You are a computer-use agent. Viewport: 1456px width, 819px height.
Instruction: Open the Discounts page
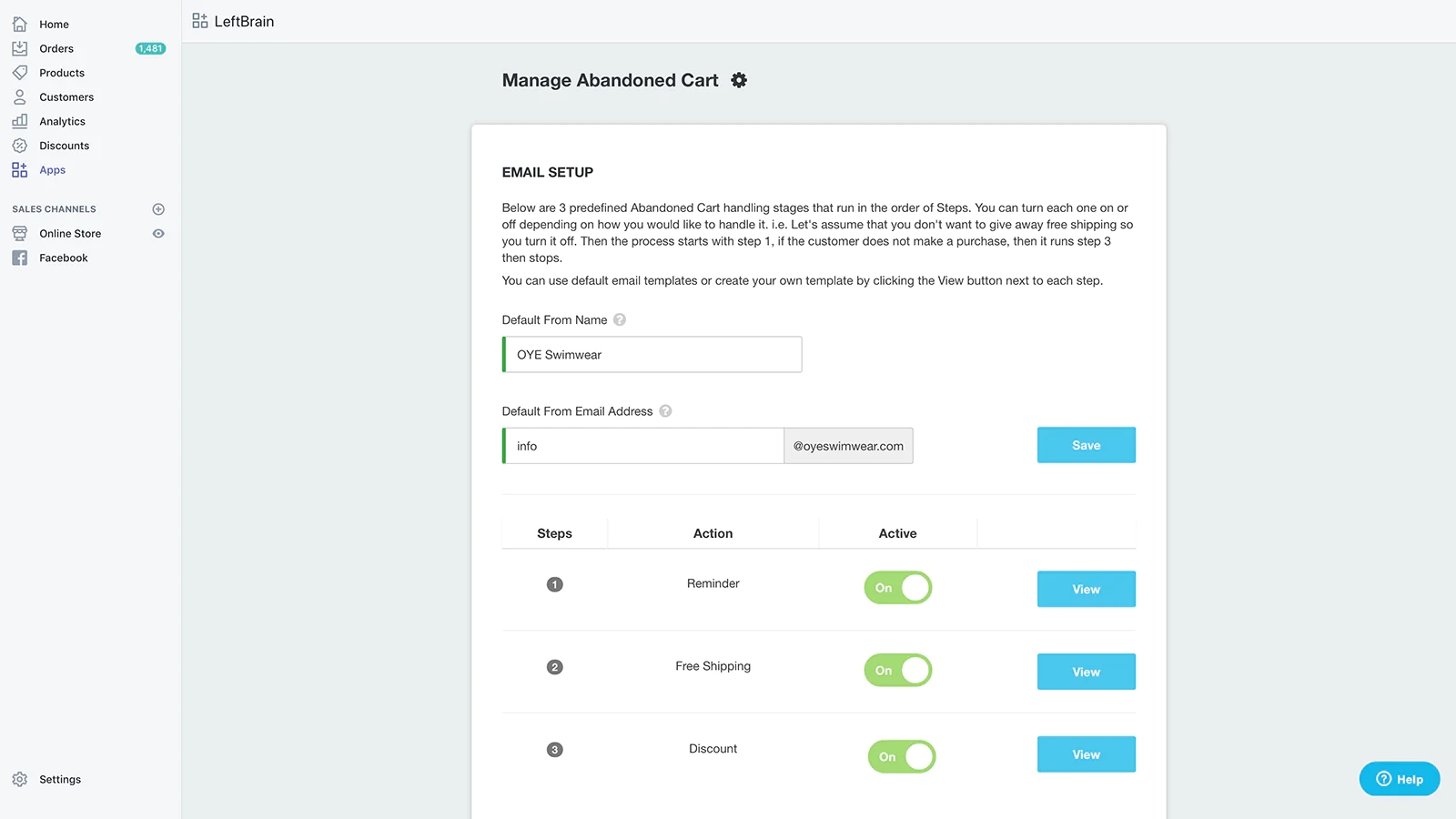(x=64, y=146)
